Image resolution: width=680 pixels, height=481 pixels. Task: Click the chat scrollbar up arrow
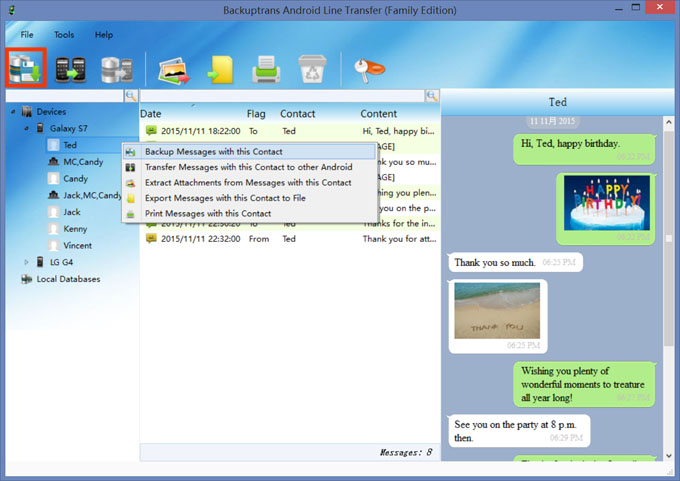point(669,122)
